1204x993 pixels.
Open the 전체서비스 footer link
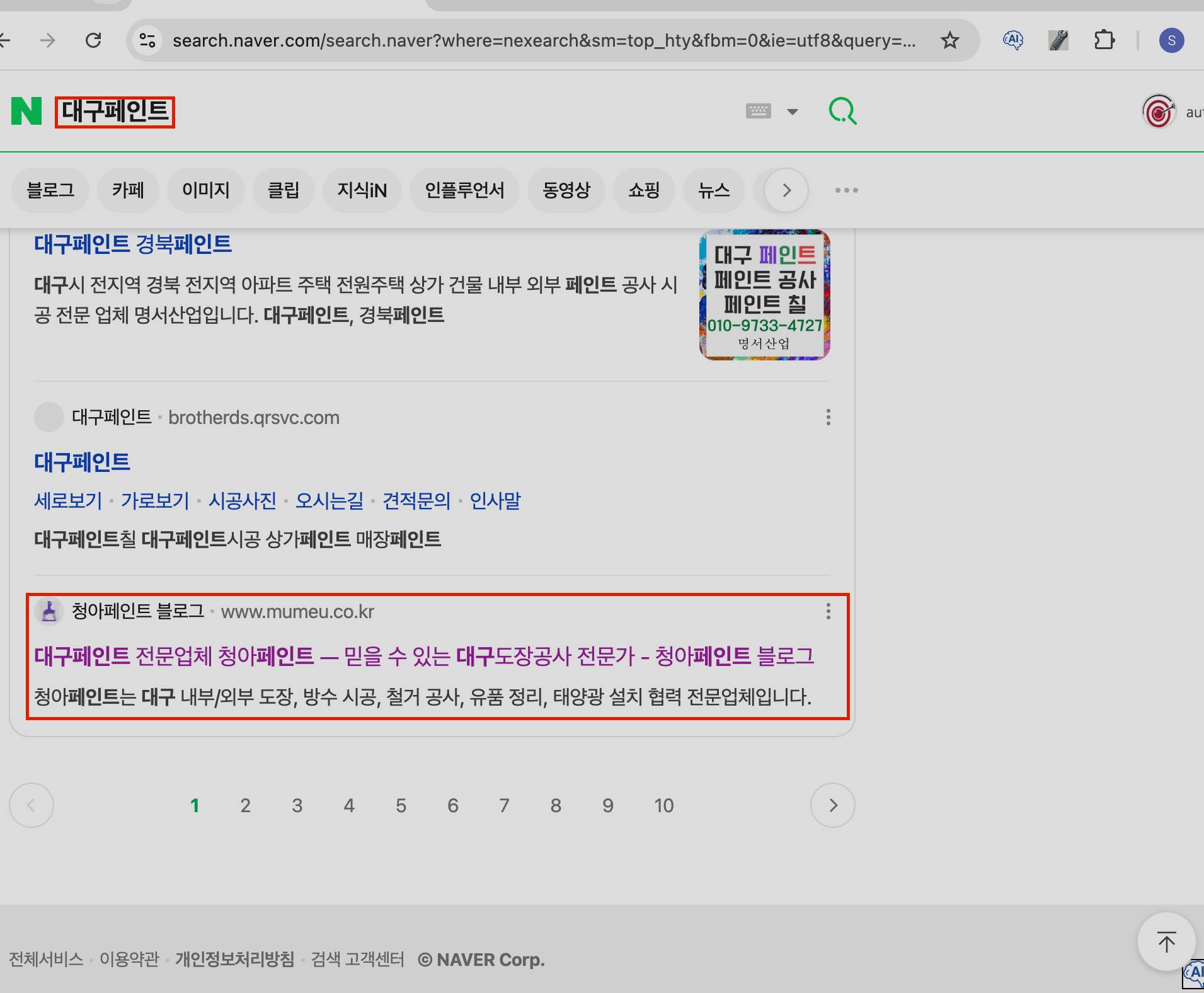tap(46, 960)
